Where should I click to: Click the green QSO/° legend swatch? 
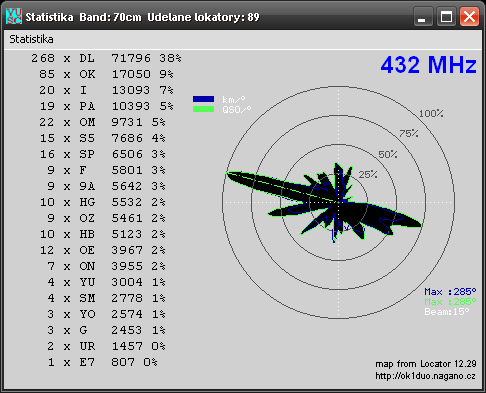tap(203, 109)
